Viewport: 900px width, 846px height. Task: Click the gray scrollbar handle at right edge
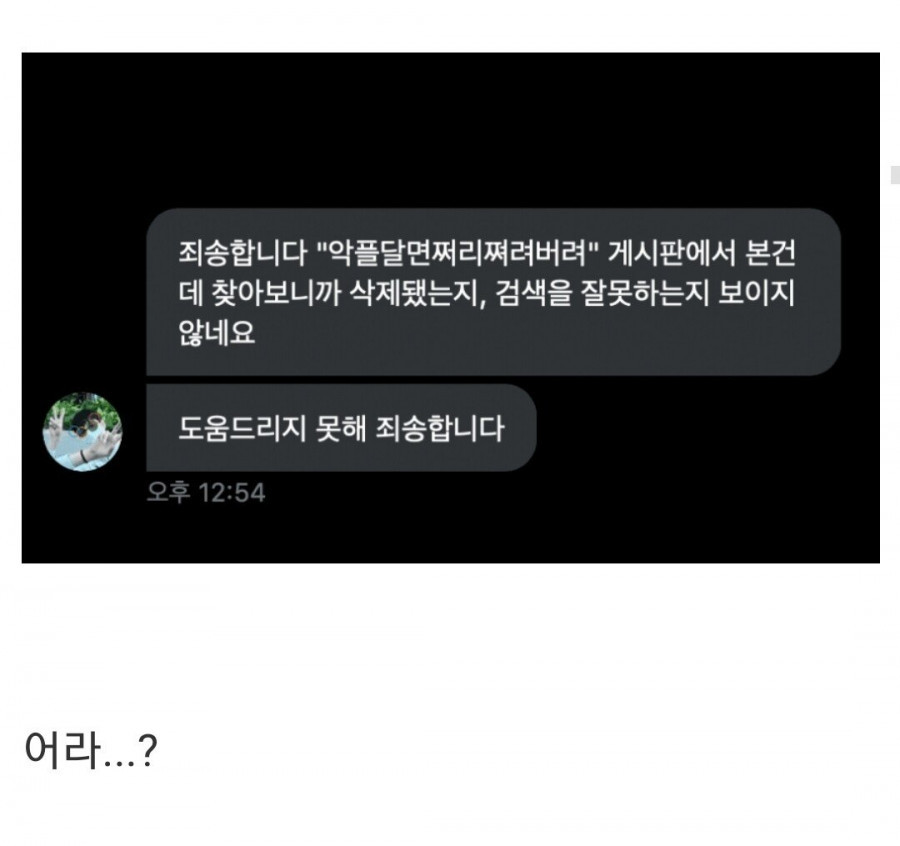coord(895,174)
